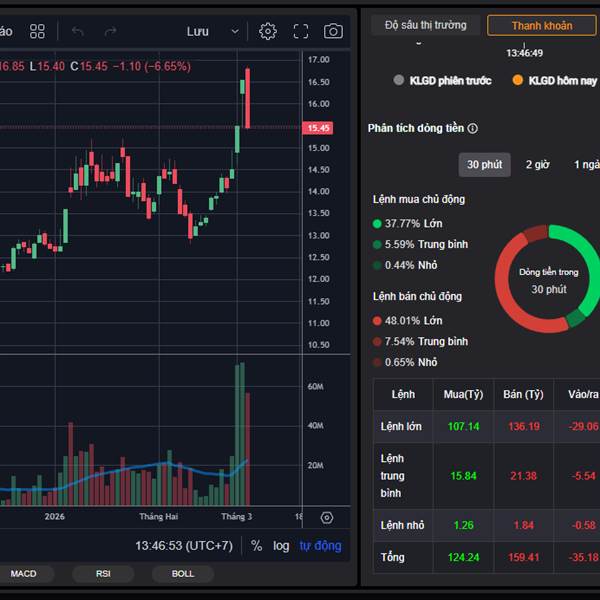
Task: Add the RSI indicator
Action: [x=103, y=574]
